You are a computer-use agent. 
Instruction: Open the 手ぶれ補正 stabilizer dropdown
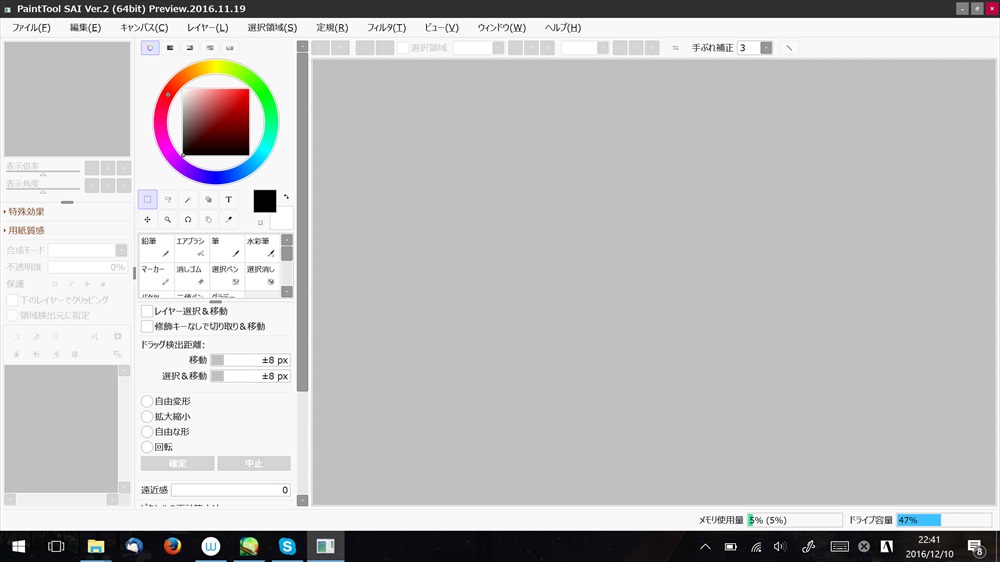click(766, 47)
